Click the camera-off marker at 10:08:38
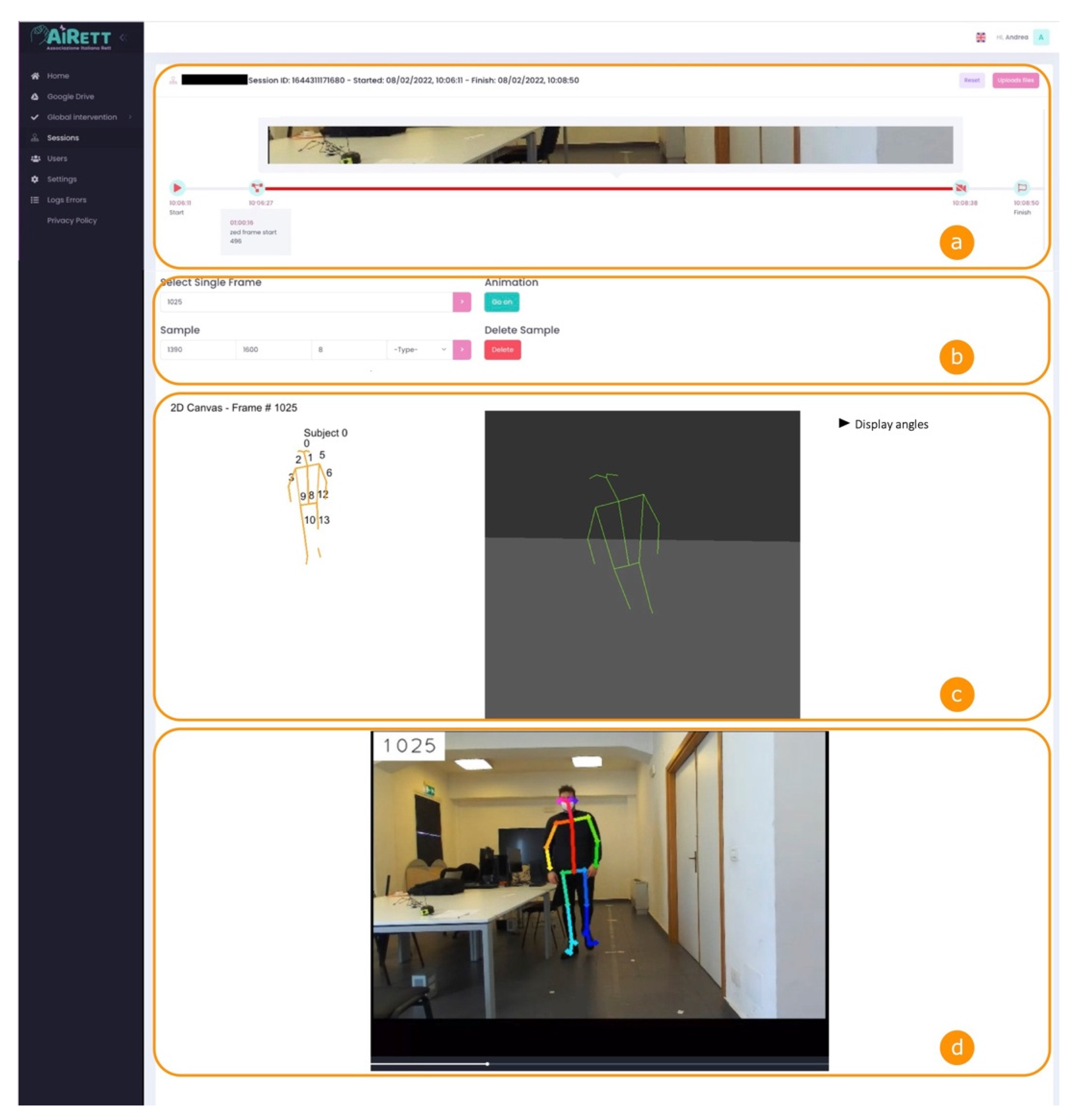The width and height of the screenshot is (1076, 1120). (x=961, y=187)
